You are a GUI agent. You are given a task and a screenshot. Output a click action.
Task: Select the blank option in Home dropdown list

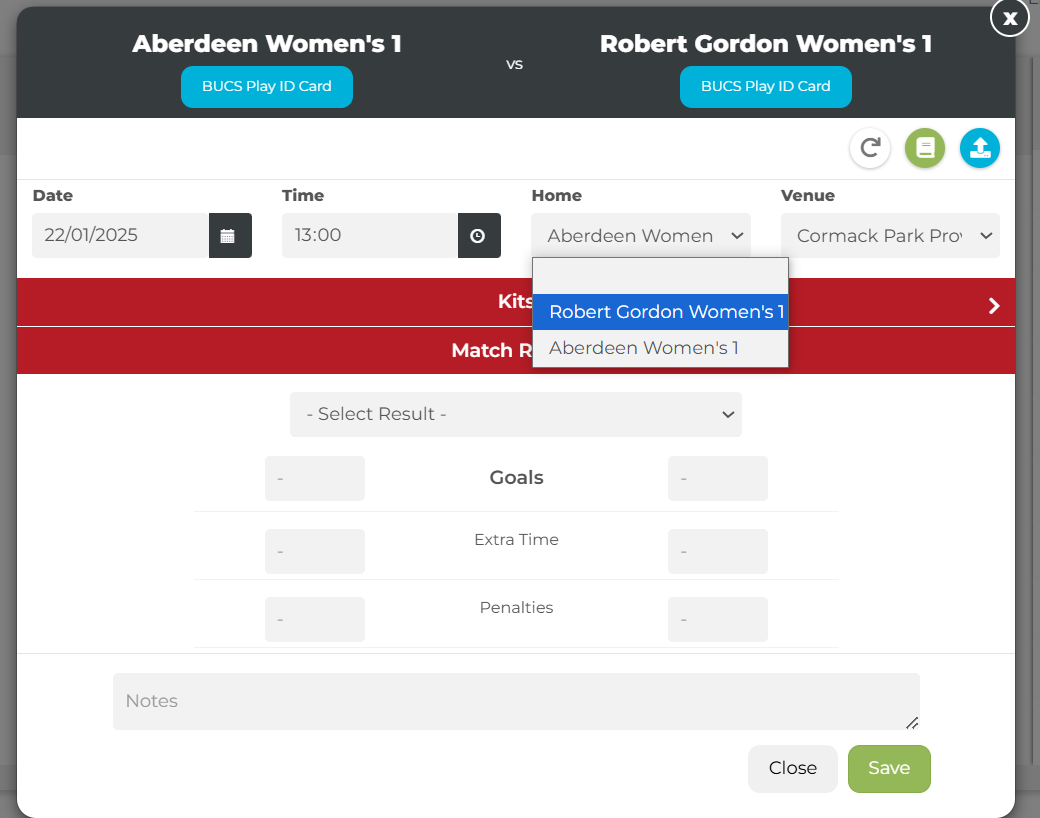(661, 276)
